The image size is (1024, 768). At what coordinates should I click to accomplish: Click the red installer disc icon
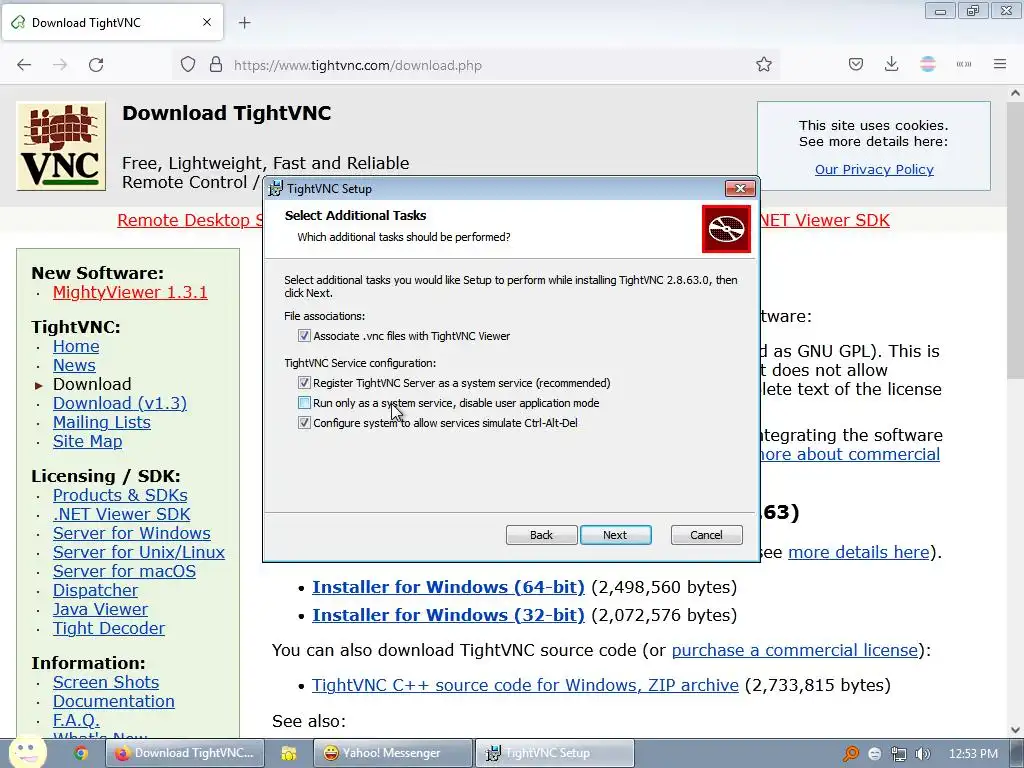pyautogui.click(x=726, y=229)
